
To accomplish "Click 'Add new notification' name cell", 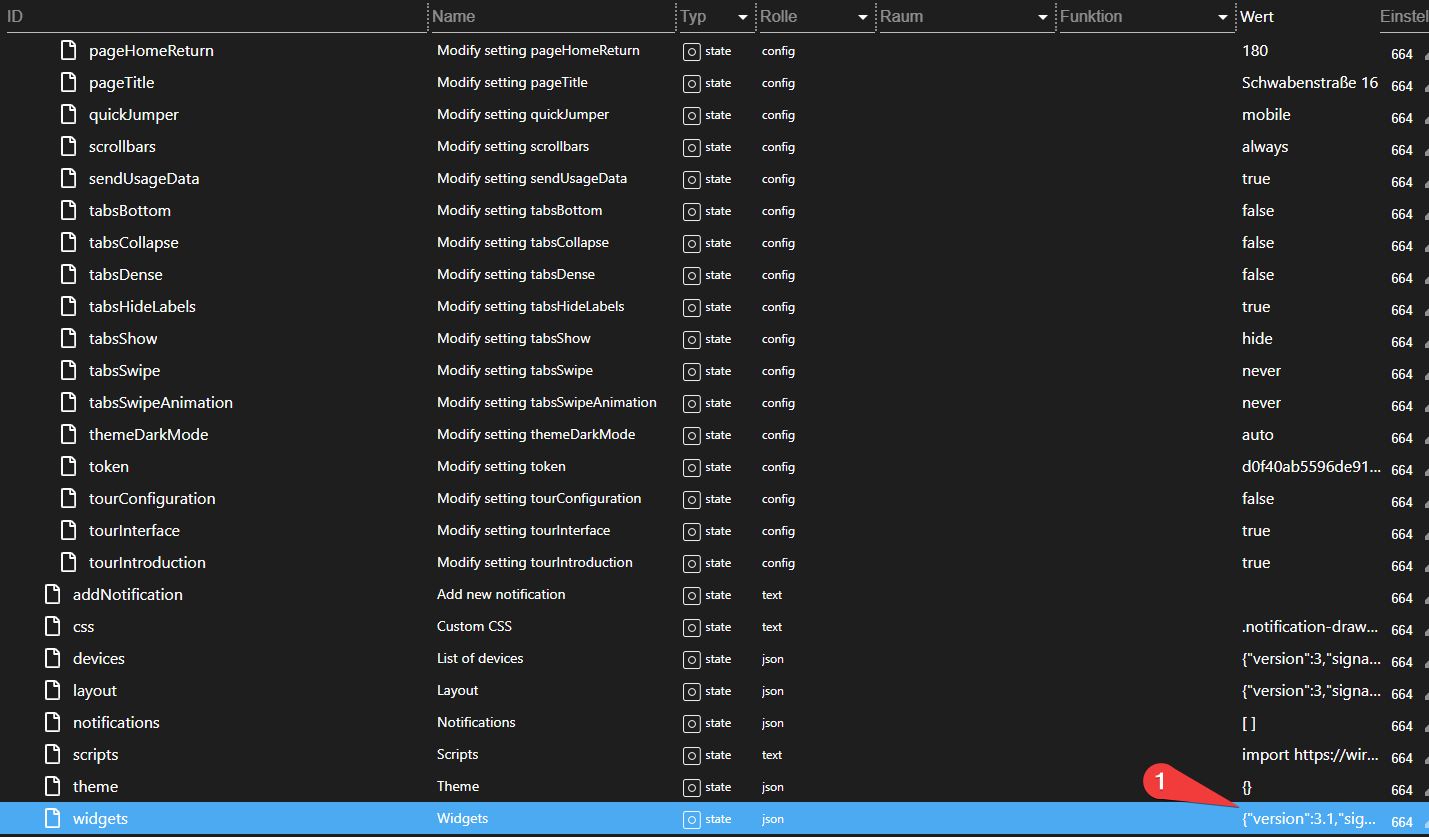I will pos(501,594).
